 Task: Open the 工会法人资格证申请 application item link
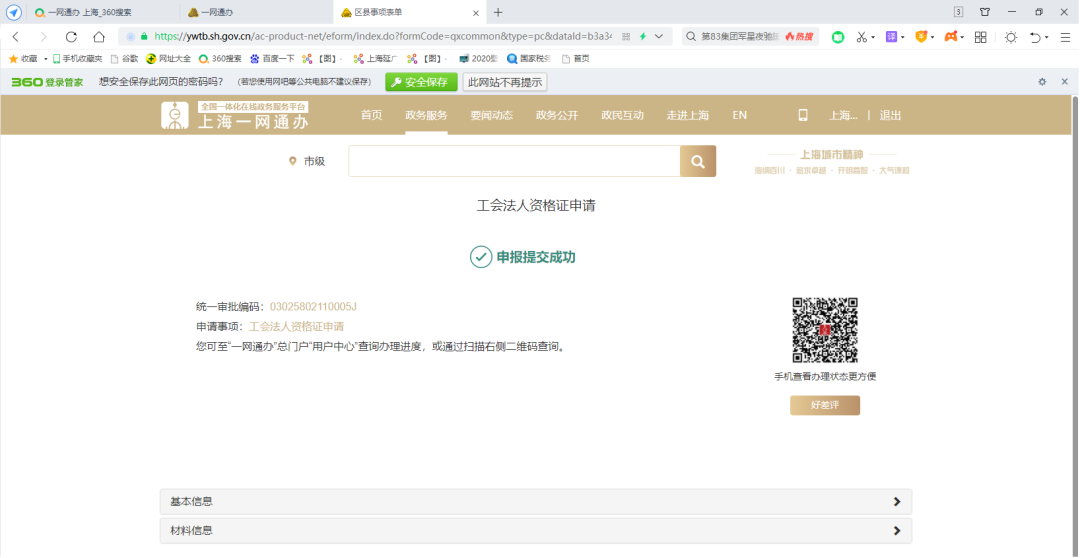[x=296, y=326]
